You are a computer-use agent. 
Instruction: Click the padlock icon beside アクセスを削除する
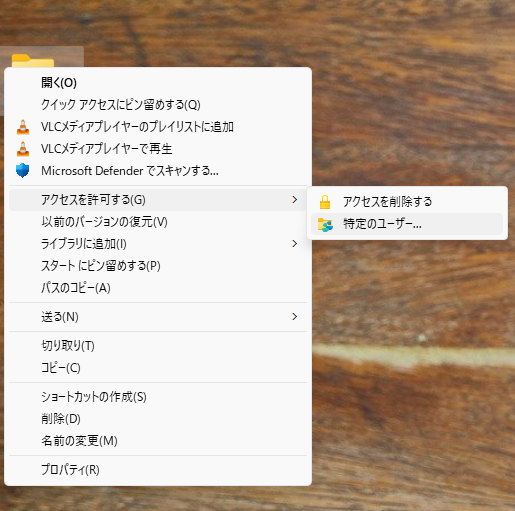click(325, 202)
